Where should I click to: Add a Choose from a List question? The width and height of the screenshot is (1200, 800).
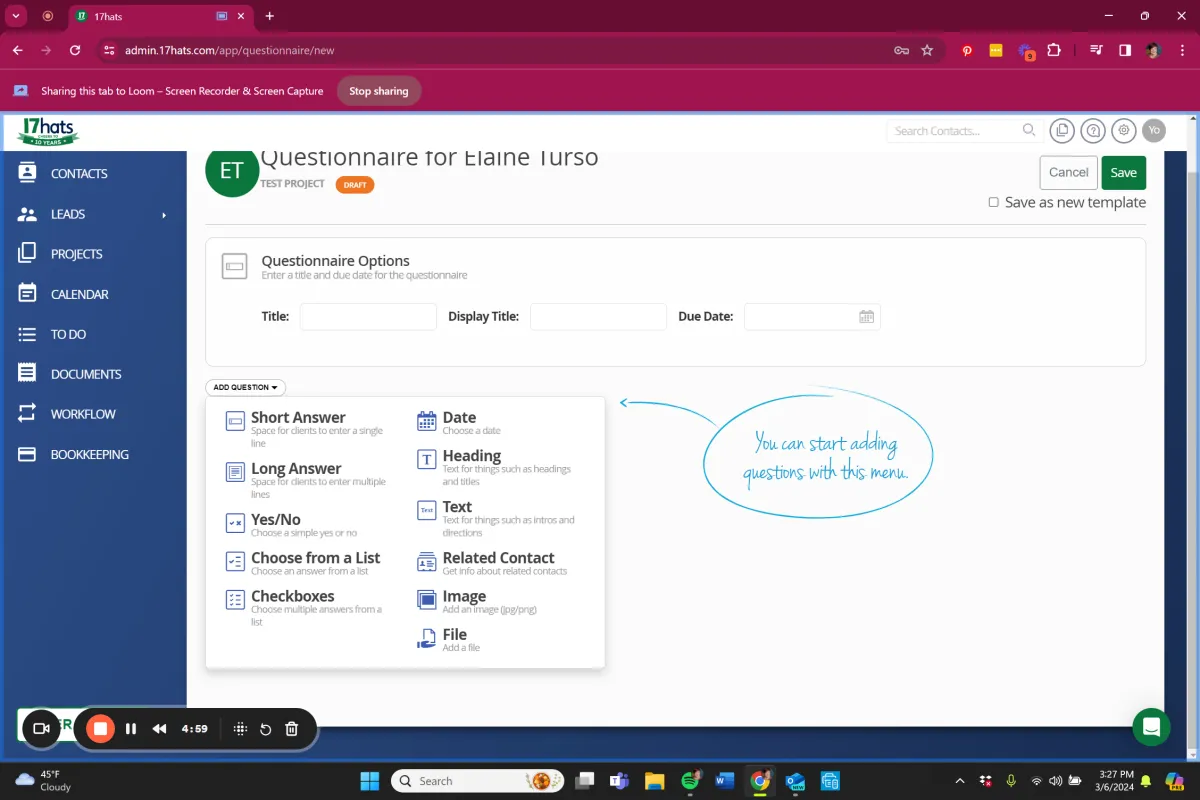coord(303,563)
